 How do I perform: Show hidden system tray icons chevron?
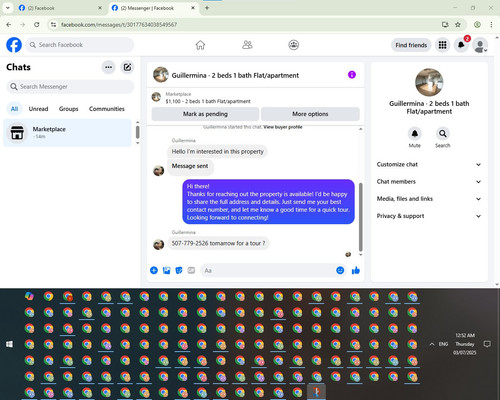coord(432,344)
